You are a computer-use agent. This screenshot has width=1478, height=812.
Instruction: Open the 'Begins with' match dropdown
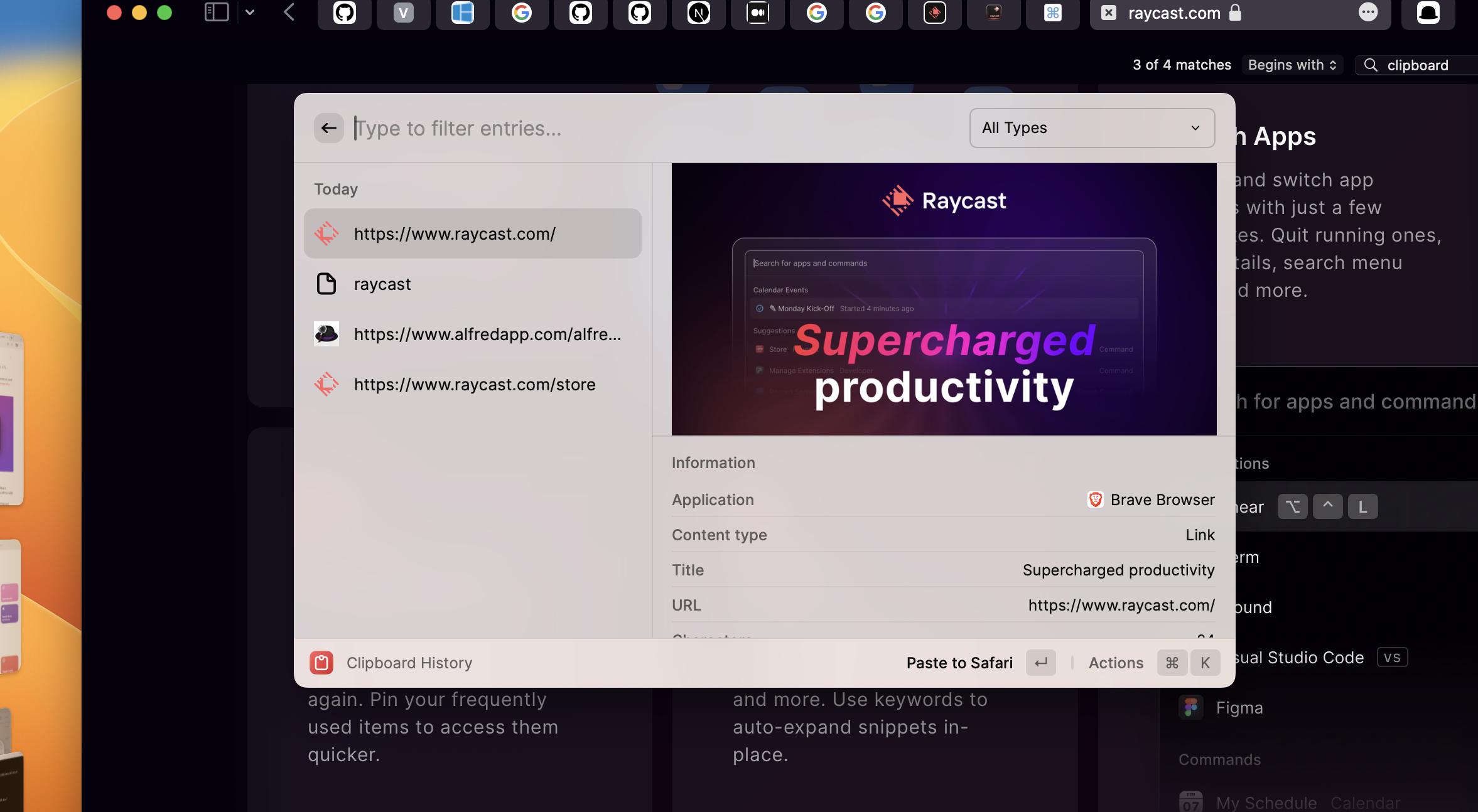pos(1292,65)
